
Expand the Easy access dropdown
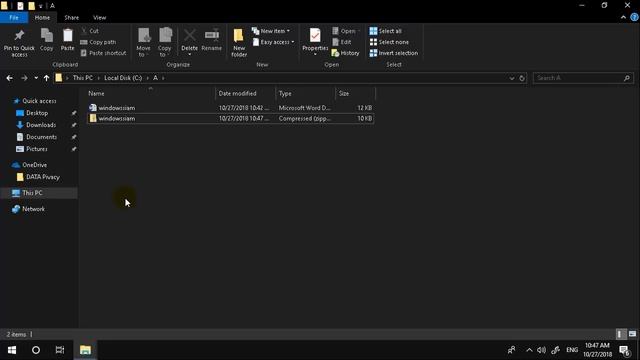pyautogui.click(x=274, y=42)
